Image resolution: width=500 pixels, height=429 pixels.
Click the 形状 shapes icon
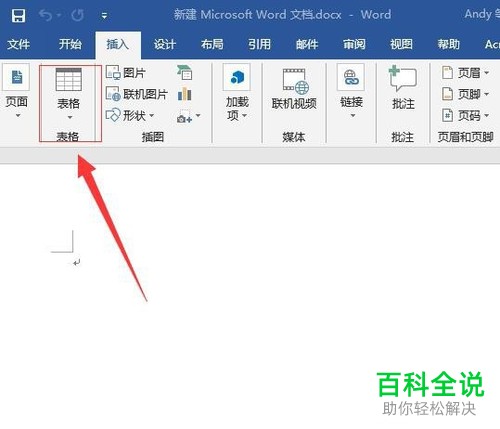[x=113, y=115]
